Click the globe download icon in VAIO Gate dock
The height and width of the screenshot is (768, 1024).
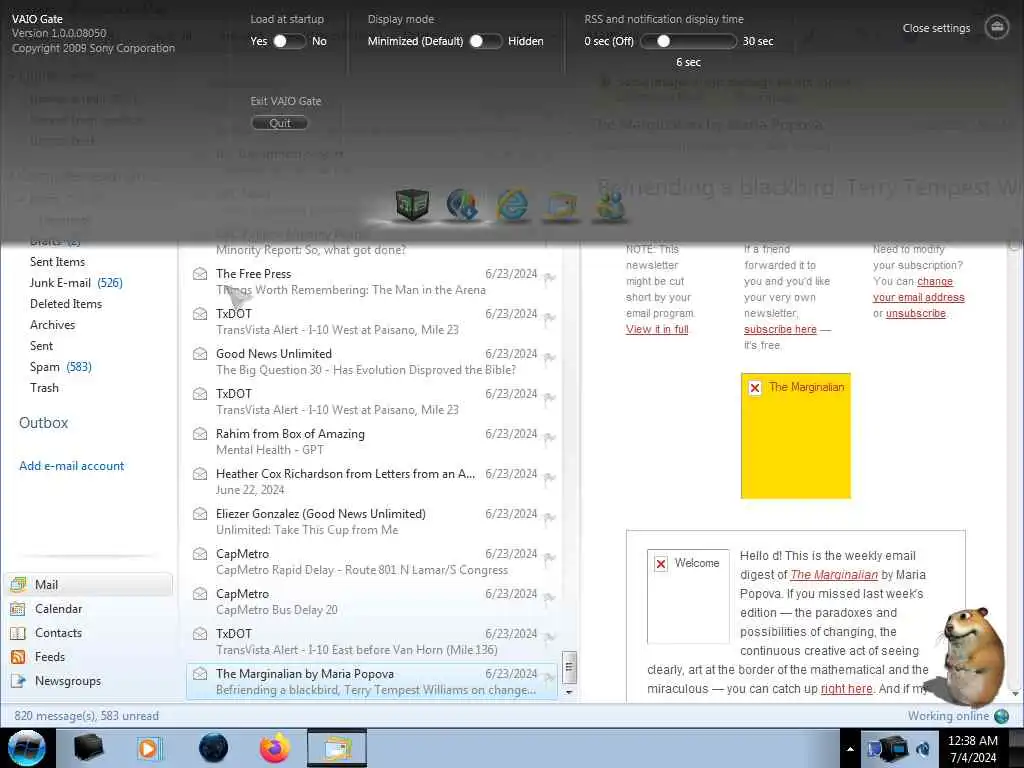pos(462,205)
